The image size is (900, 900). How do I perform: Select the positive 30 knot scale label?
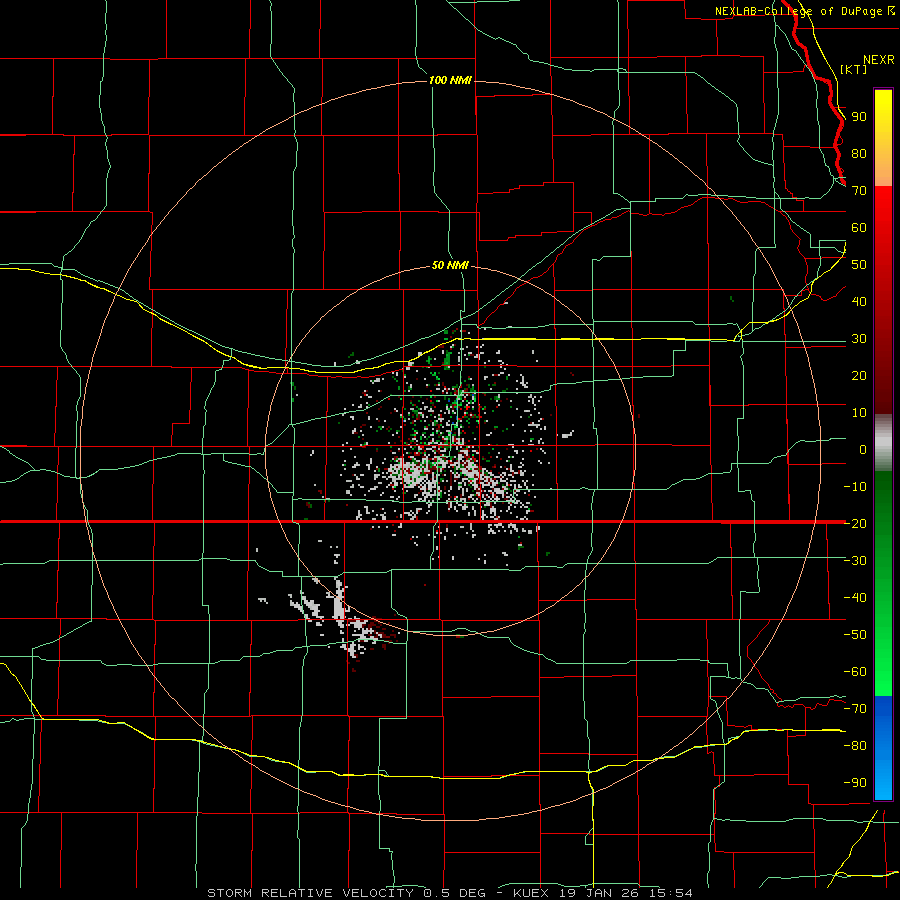pyautogui.click(x=859, y=339)
